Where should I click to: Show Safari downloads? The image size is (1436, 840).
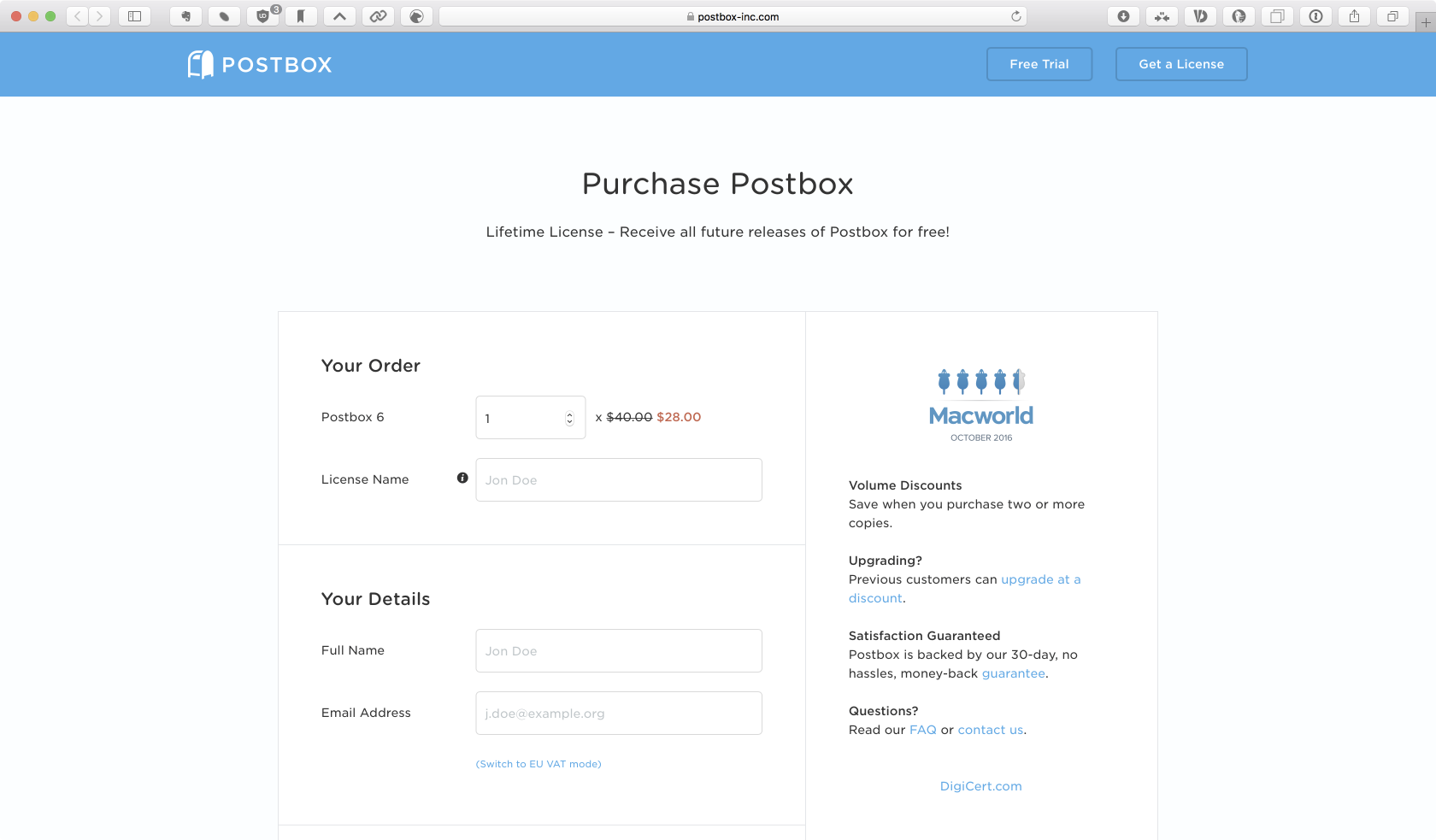[1123, 16]
